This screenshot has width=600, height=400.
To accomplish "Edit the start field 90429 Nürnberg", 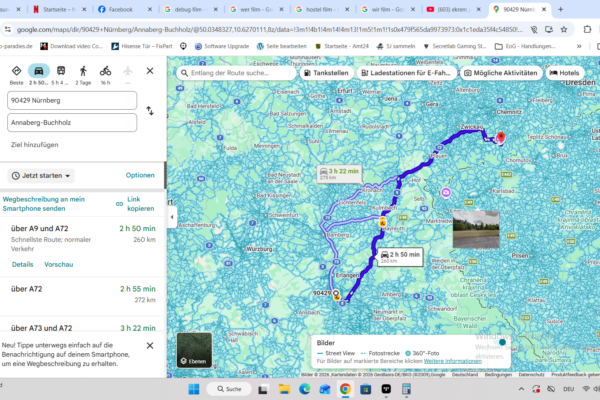I will point(72,100).
